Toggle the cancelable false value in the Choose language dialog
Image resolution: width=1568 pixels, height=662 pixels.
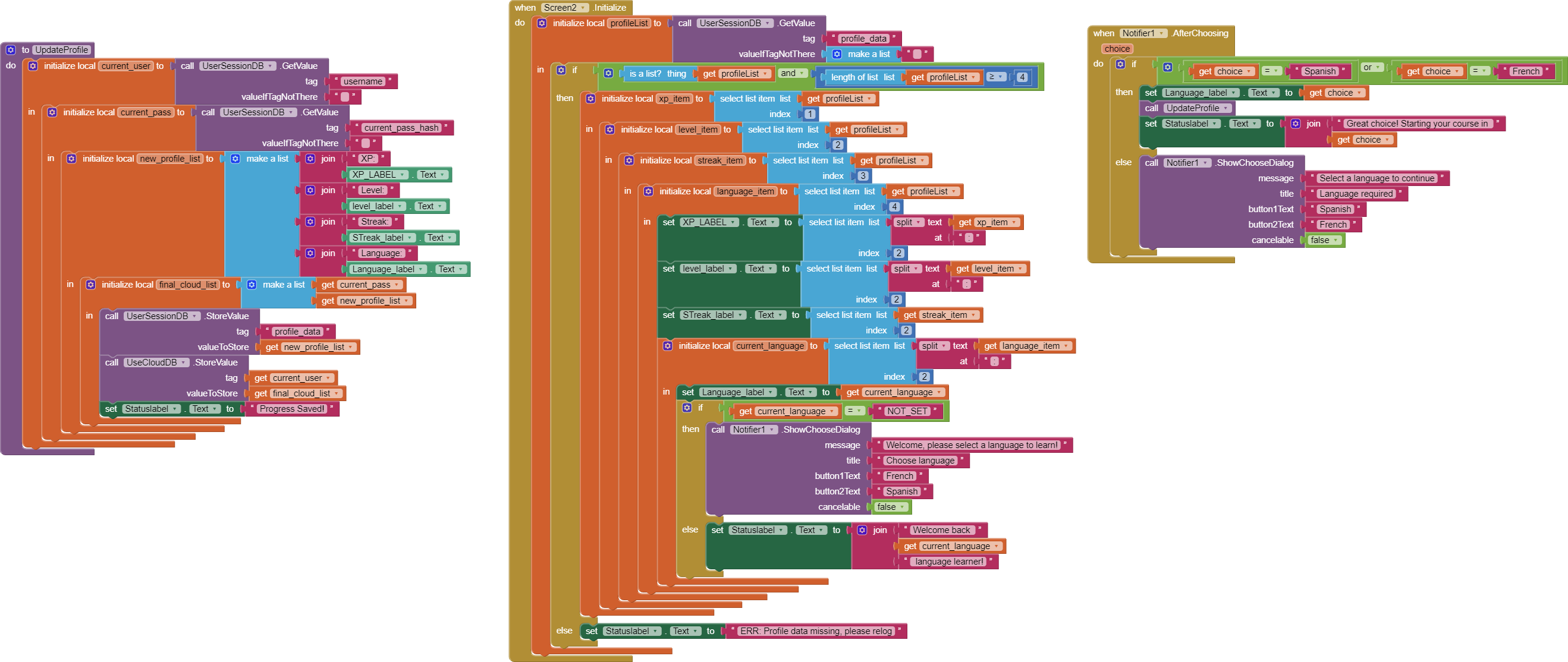(891, 507)
